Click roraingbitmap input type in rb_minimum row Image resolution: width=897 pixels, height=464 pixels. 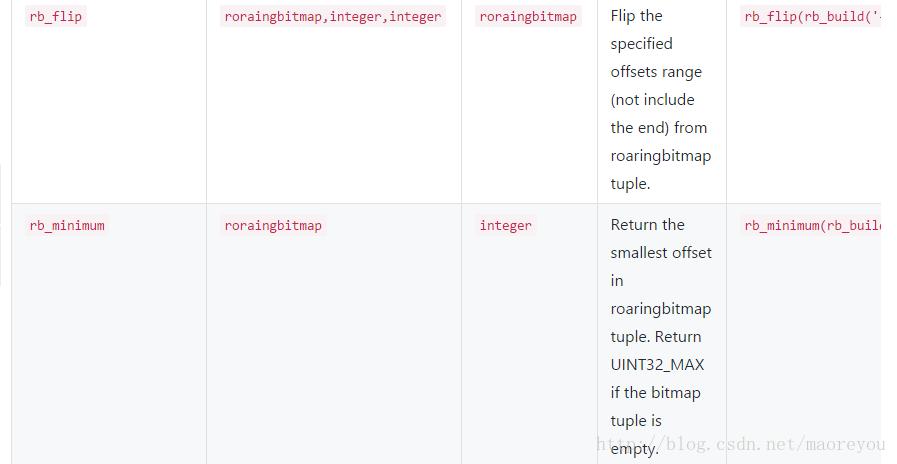click(273, 225)
